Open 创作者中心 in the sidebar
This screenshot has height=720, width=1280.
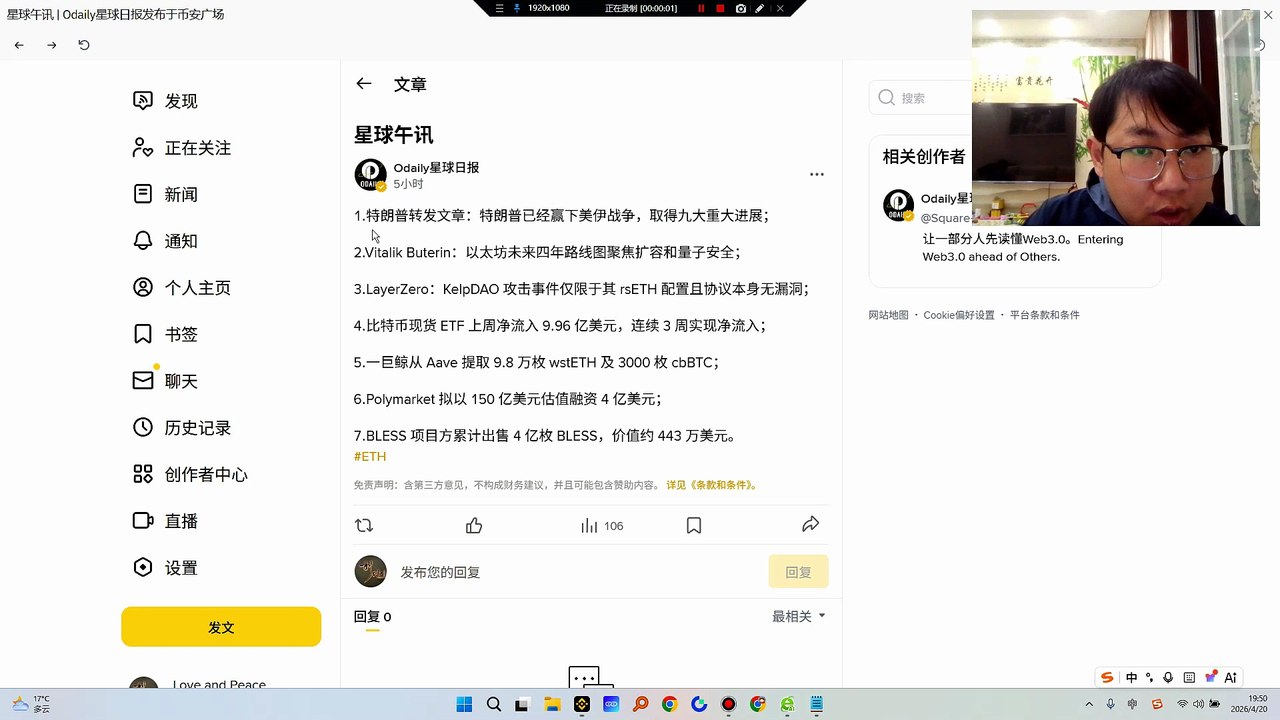190,474
